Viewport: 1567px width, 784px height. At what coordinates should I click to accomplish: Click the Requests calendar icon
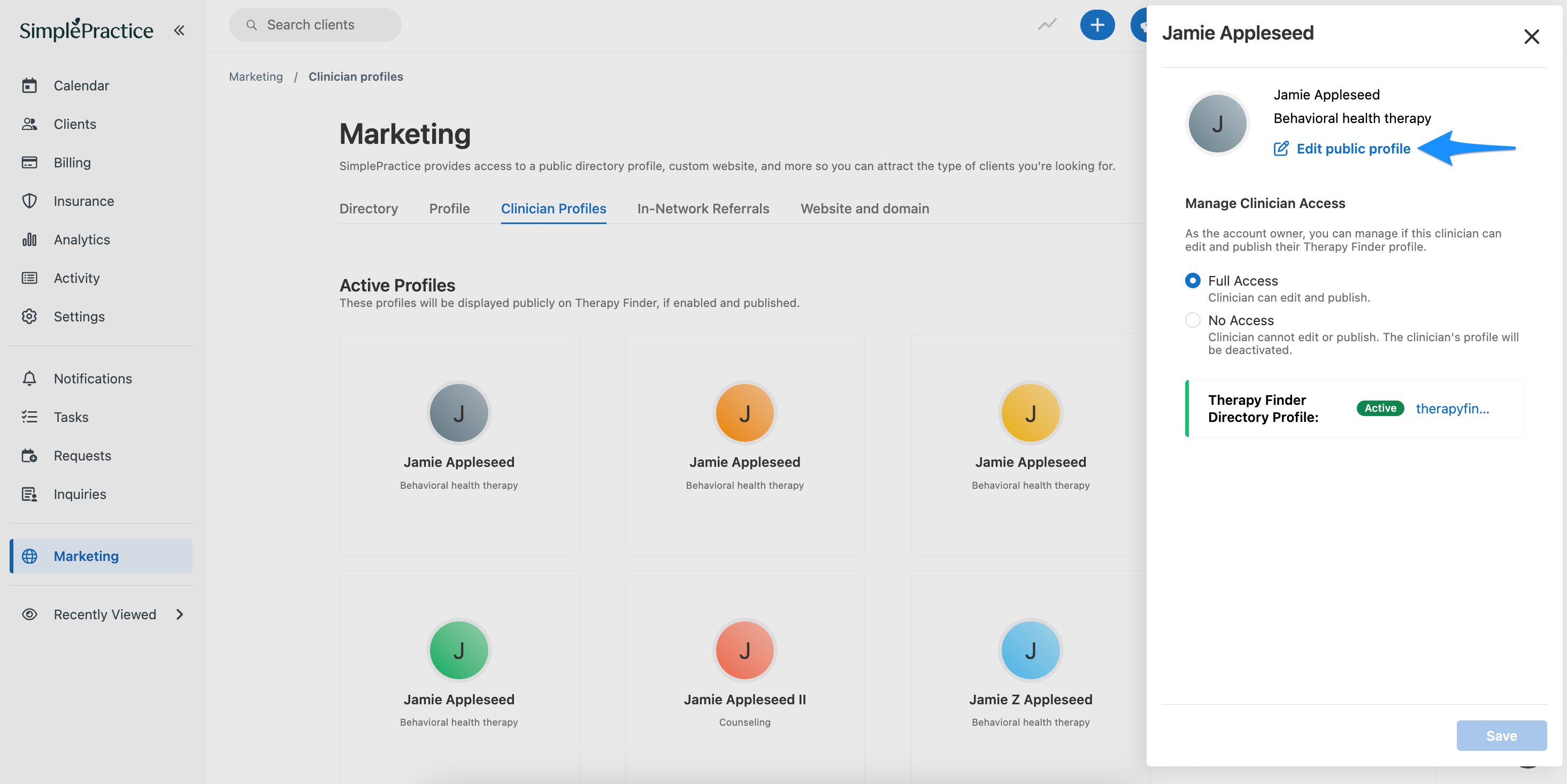[x=29, y=456]
